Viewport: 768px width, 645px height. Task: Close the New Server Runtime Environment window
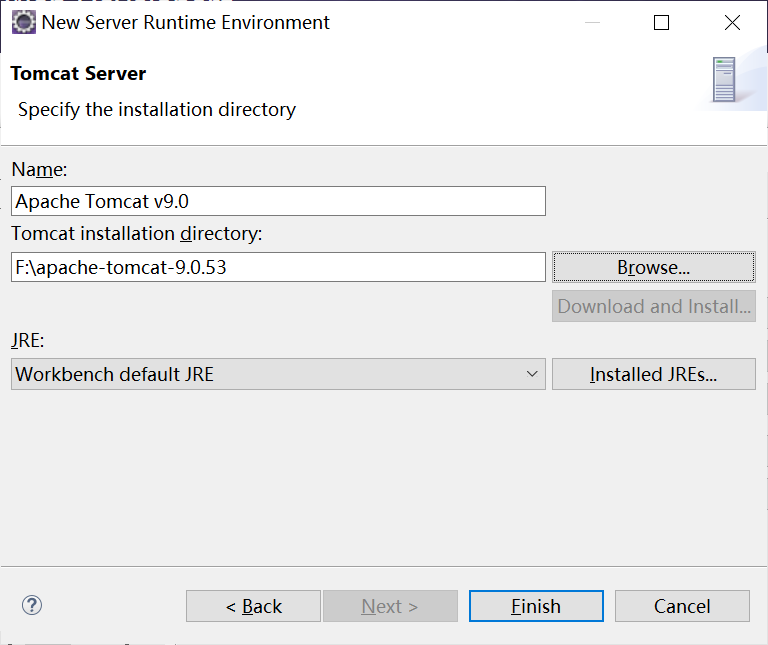pos(732,23)
